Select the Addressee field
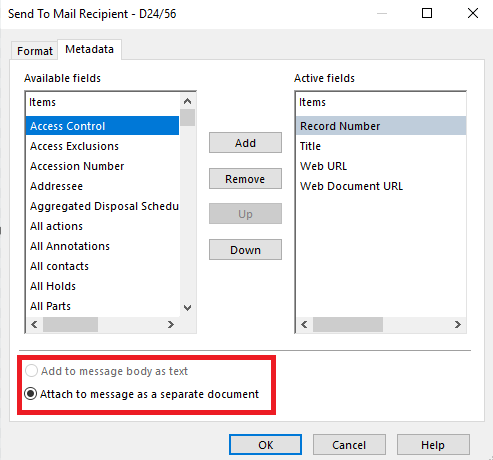This screenshot has height=460, width=493. point(102,186)
